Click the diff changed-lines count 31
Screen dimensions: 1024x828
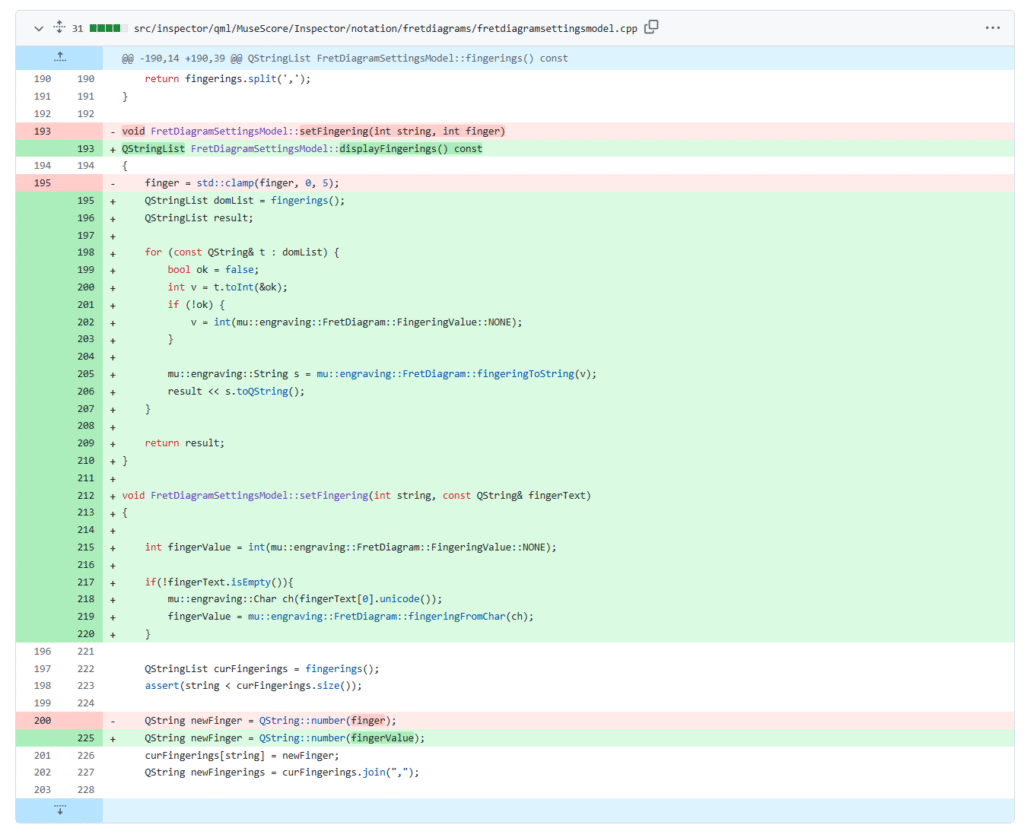(78, 28)
